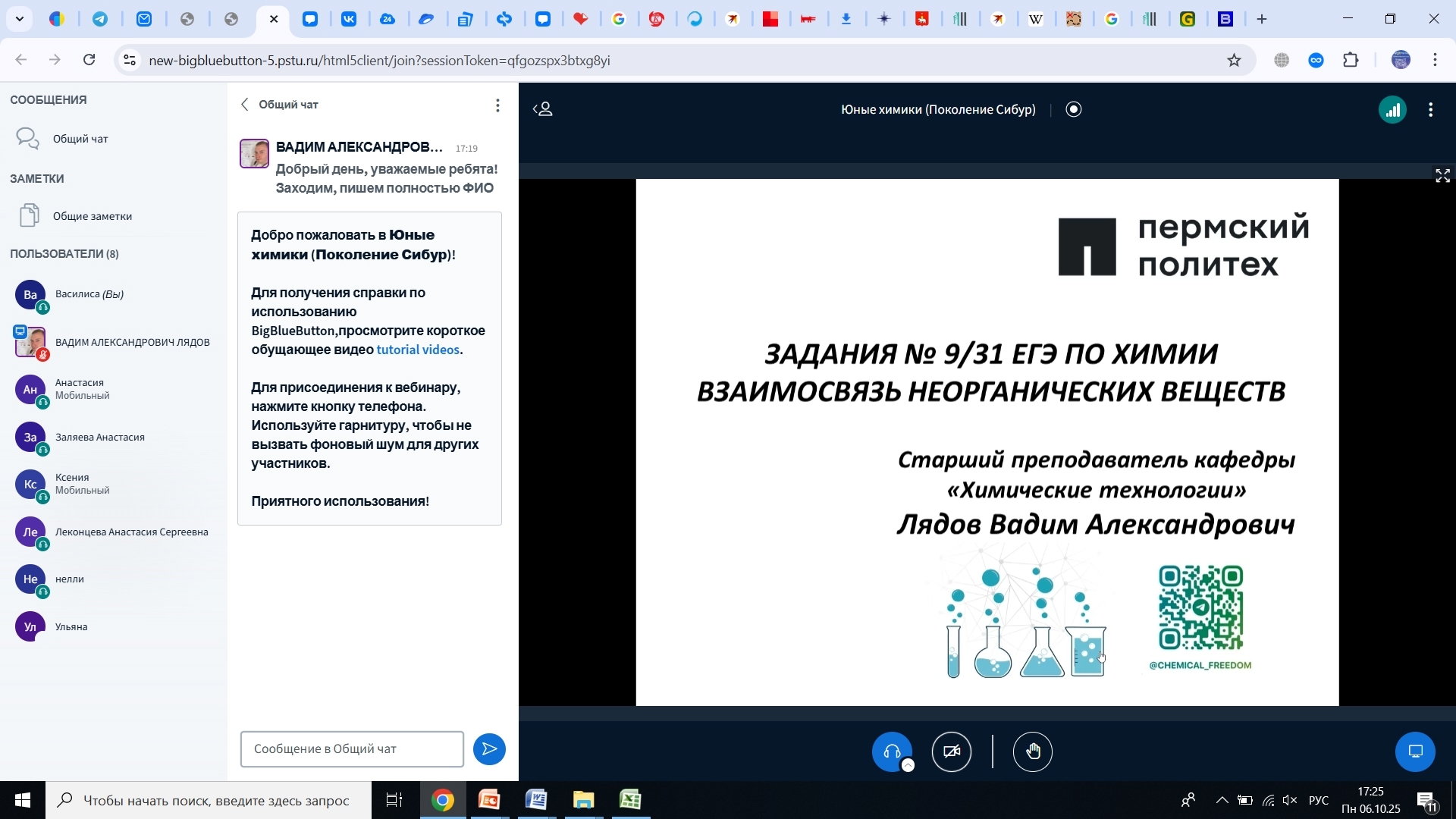The image size is (1456, 819).
Task: Select user Леконцева Анастасия Сергеевна
Action: point(131,532)
